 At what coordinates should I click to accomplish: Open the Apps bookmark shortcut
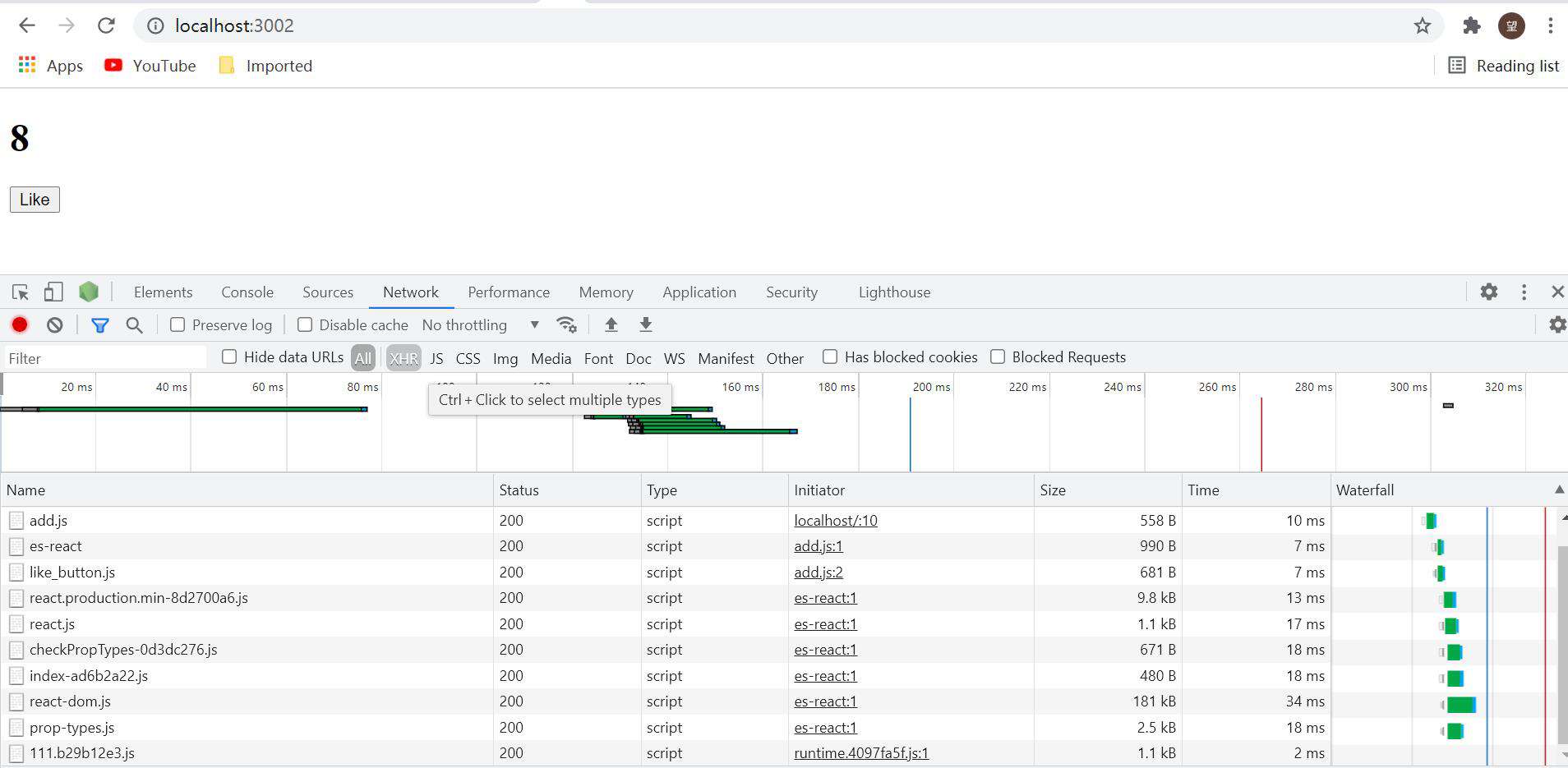[x=51, y=66]
